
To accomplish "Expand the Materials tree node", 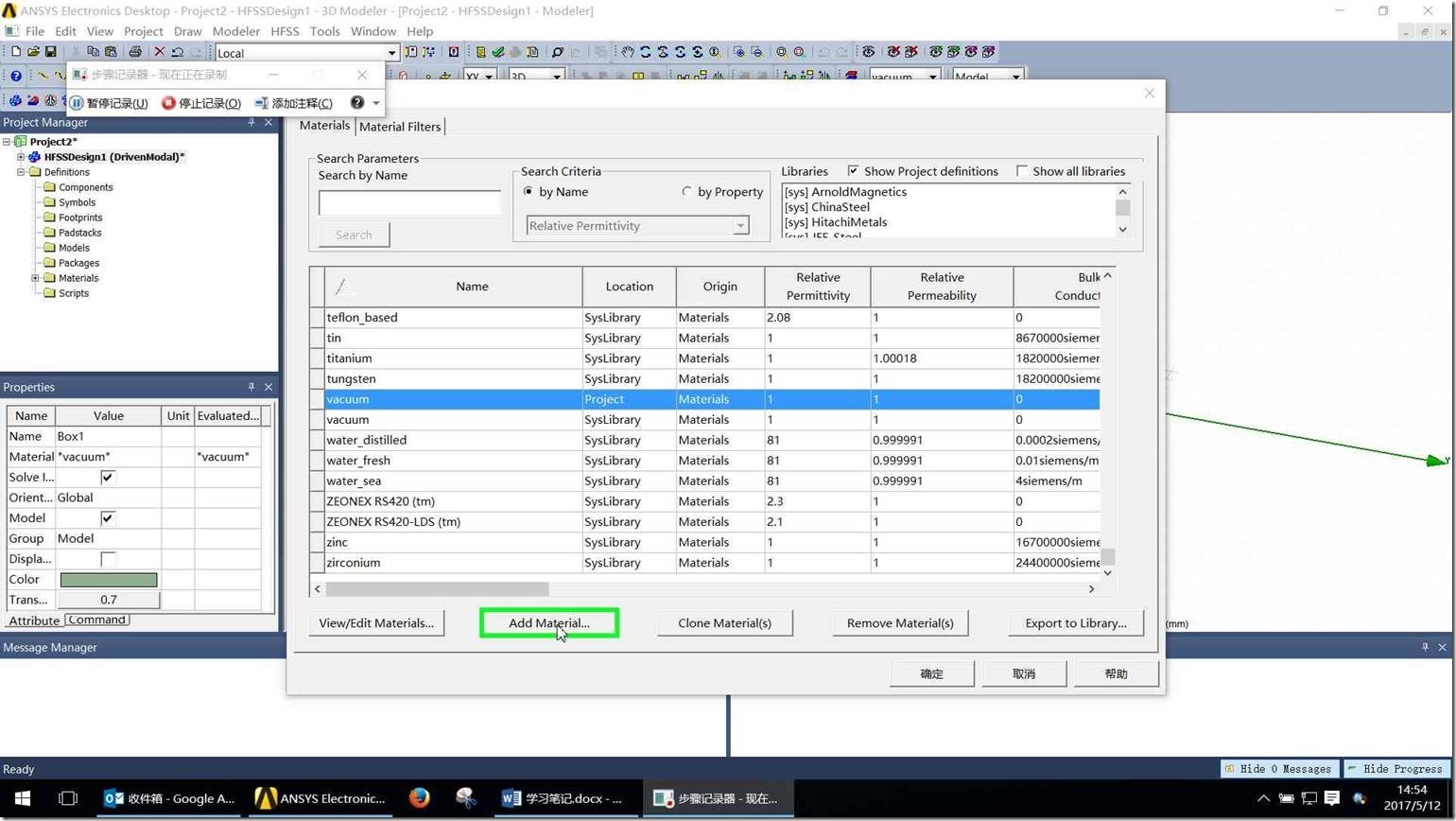I will pyautogui.click(x=35, y=278).
